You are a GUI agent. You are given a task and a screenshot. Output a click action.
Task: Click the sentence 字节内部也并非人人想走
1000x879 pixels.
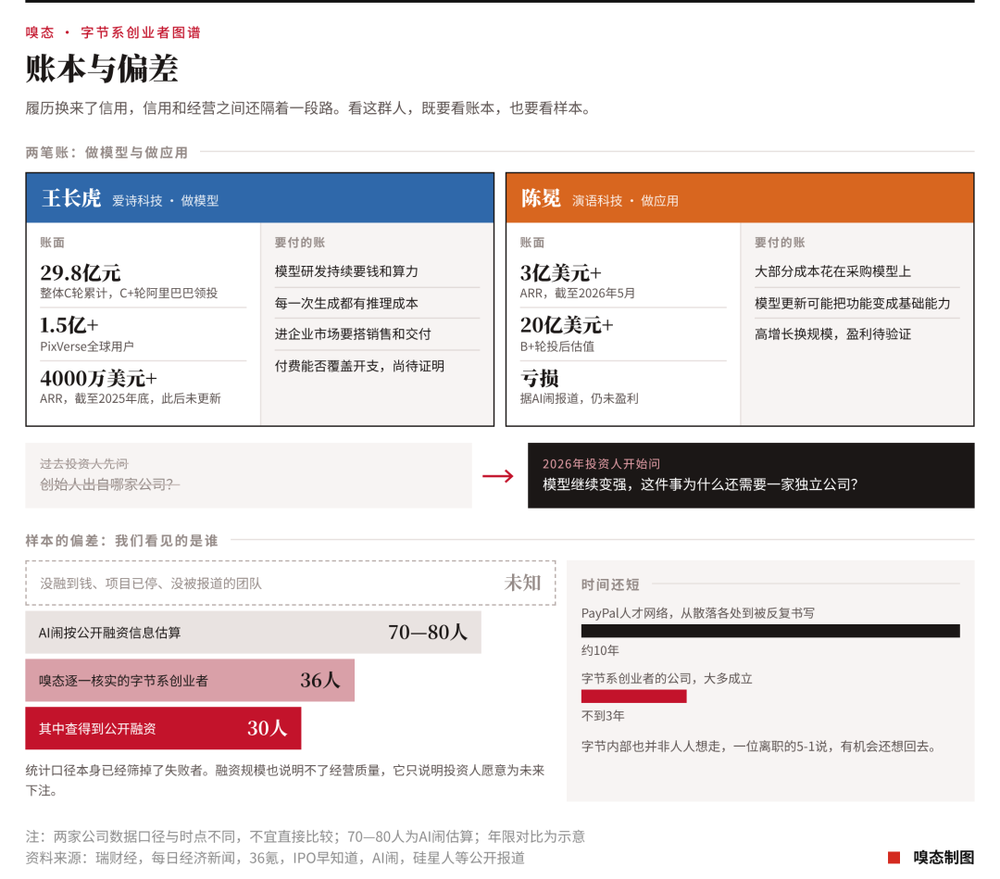point(759,746)
